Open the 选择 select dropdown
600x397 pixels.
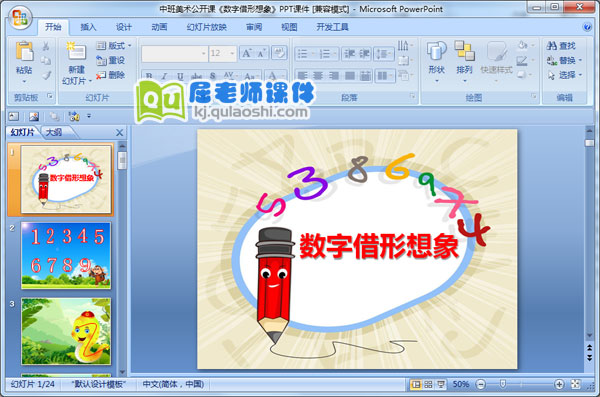(564, 75)
